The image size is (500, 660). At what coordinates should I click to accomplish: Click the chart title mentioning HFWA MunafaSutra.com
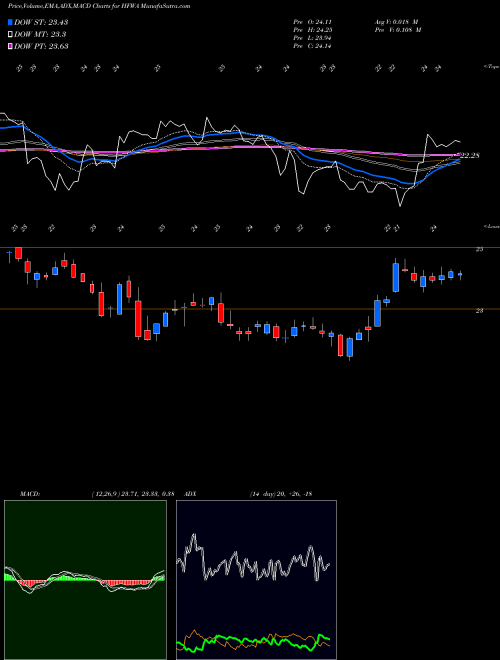tap(99, 6)
